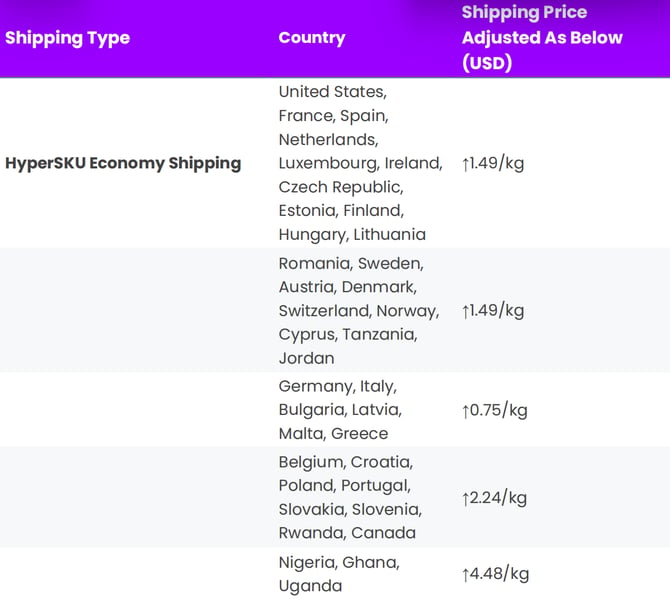
Task: Click the up arrow beside the 4.48/kg price
Action: (466, 574)
